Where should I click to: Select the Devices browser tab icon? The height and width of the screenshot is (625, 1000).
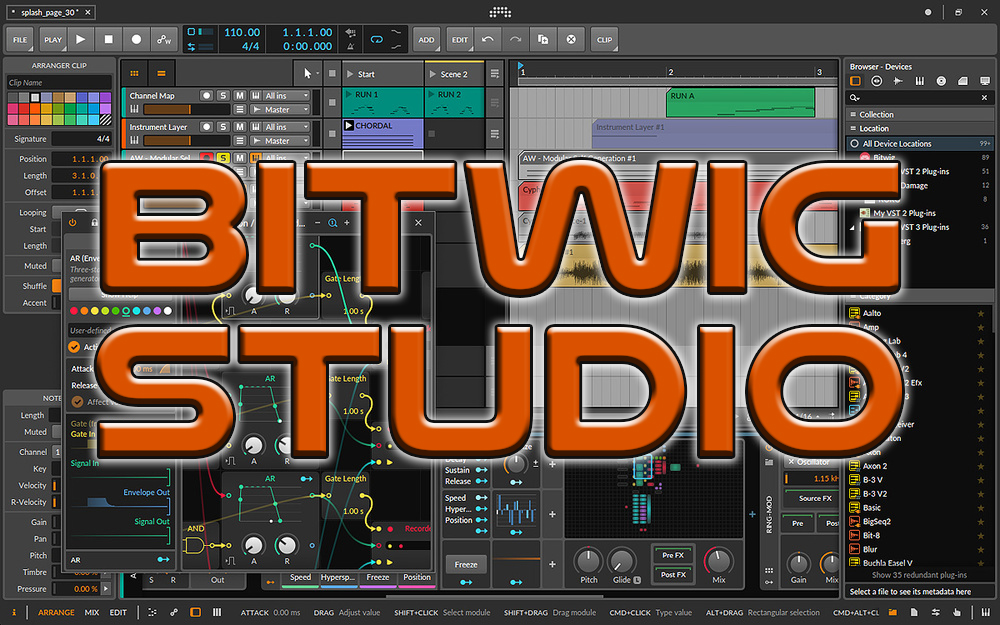point(855,81)
